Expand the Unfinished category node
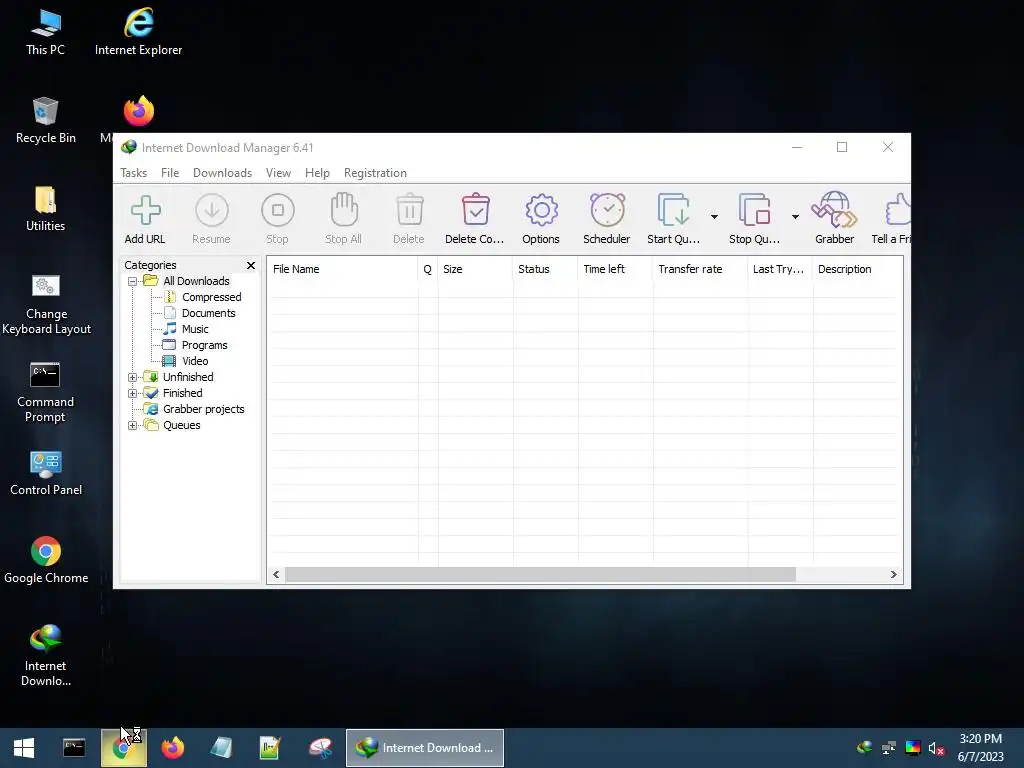1024x768 pixels. pyautogui.click(x=133, y=377)
